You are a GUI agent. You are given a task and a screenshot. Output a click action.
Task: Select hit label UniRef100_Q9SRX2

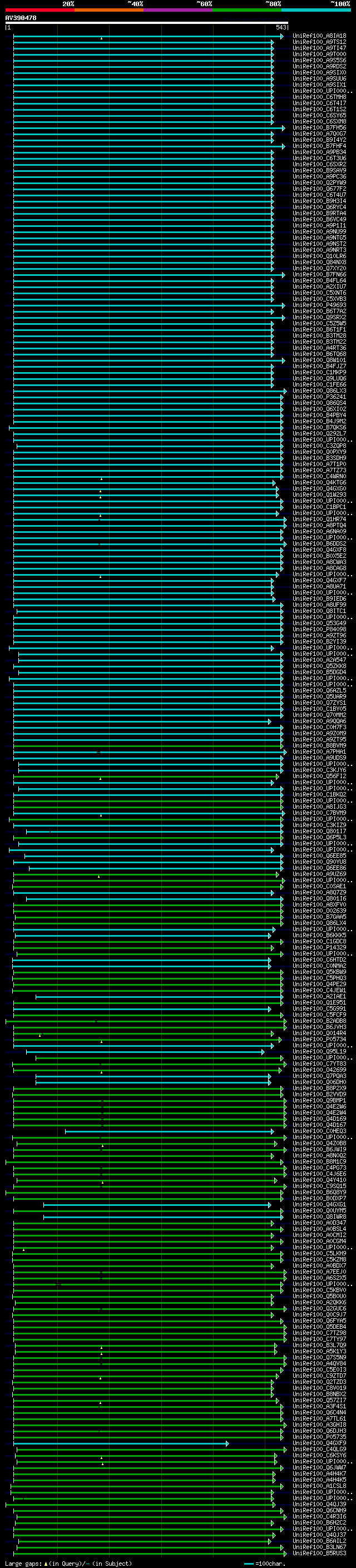(x=319, y=317)
